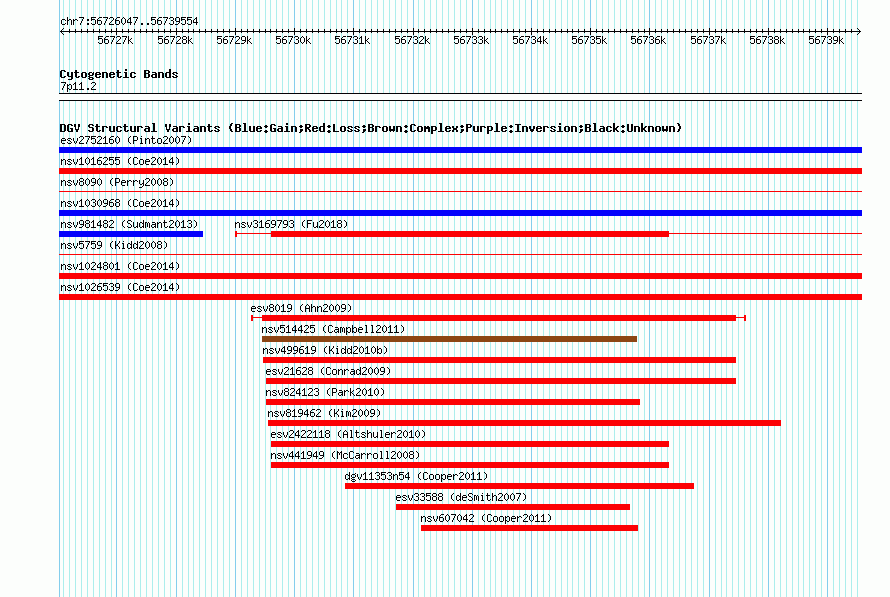Image resolution: width=890 pixels, height=597 pixels.
Task: Click the 56730k ruler position
Action: (x=293, y=41)
